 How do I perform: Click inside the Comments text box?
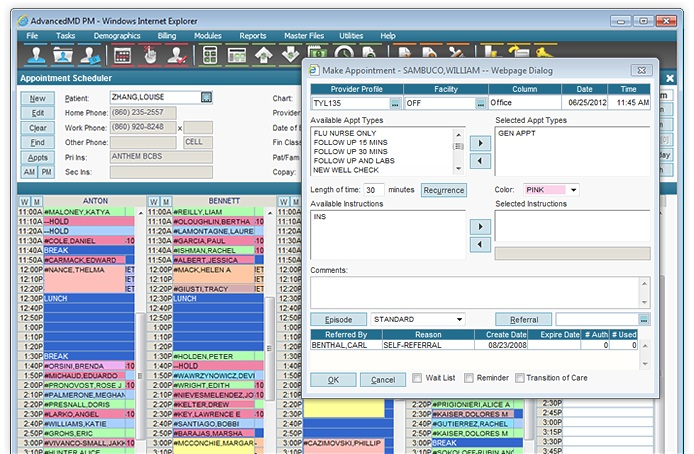[x=475, y=292]
